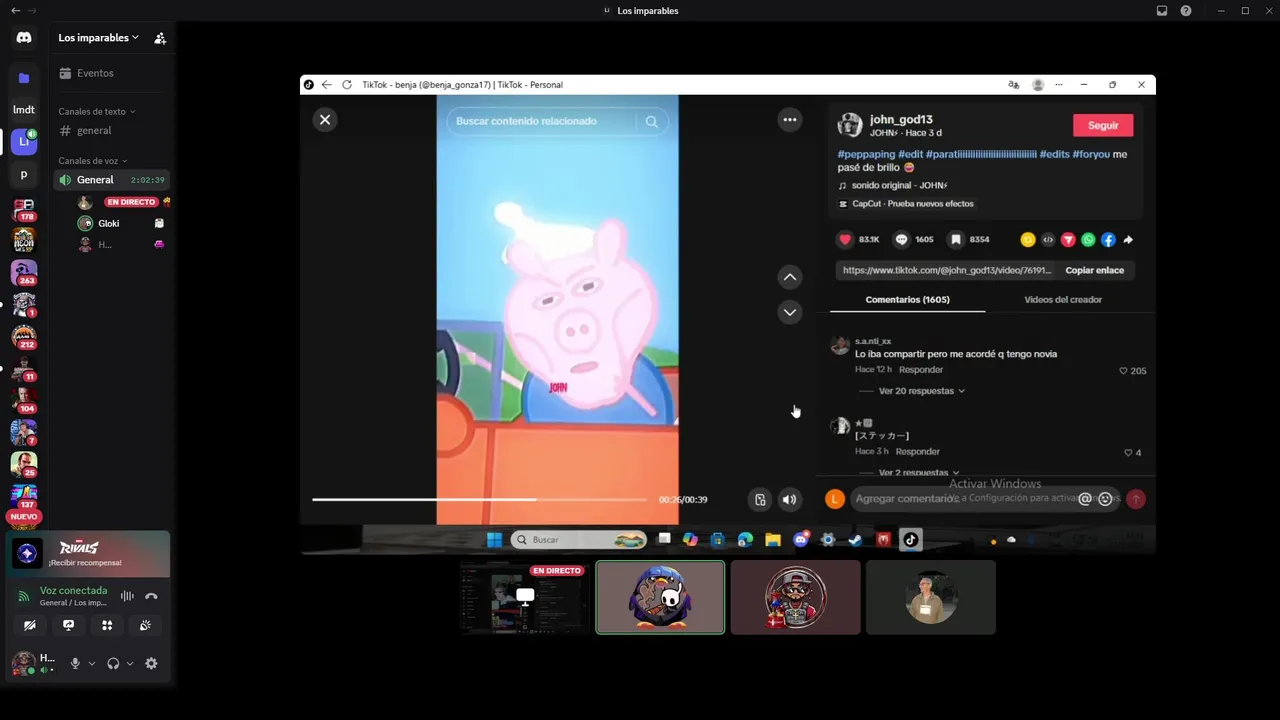Share the video to Facebook
This screenshot has width=1280, height=720.
click(1108, 240)
